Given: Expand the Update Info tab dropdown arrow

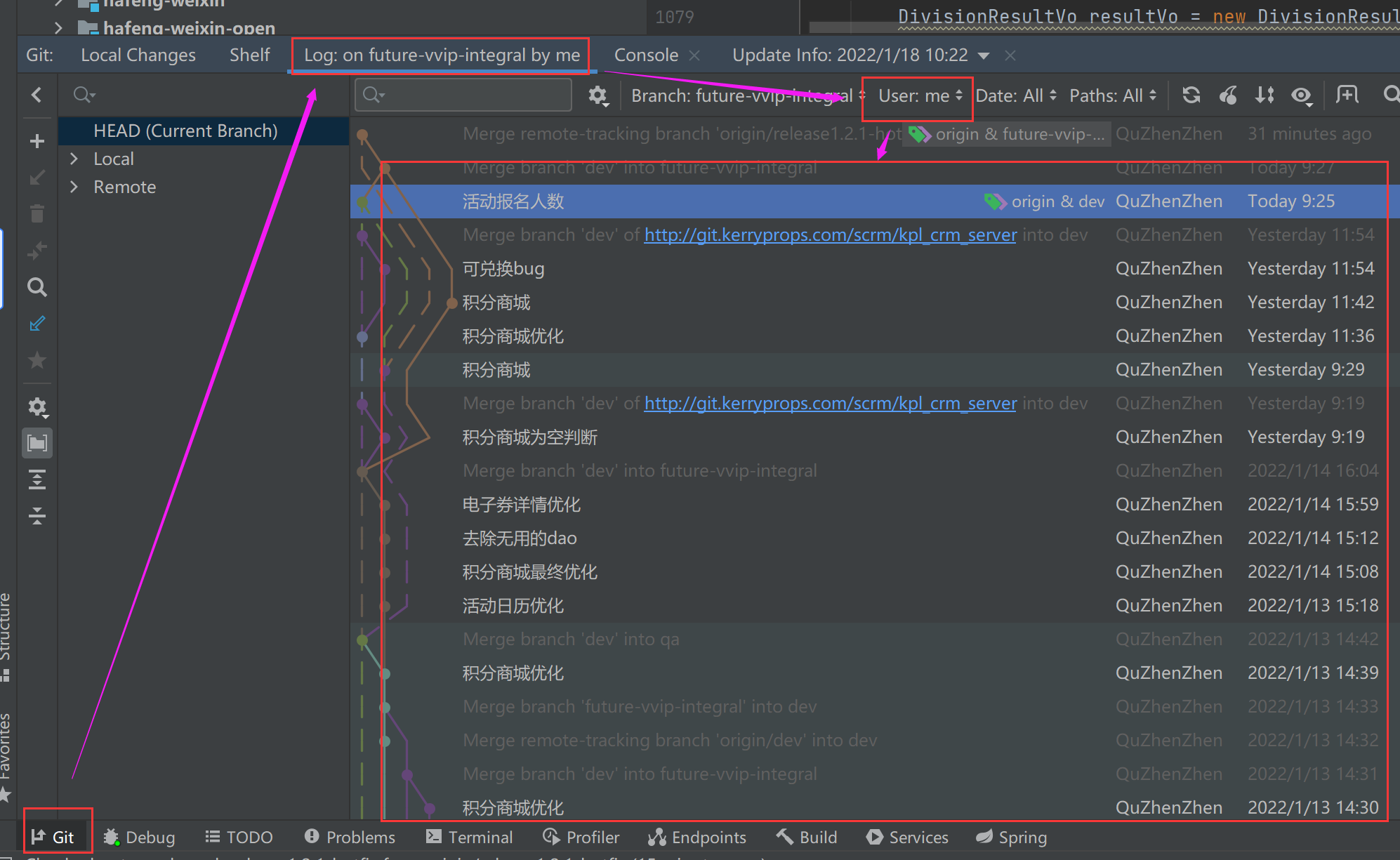Looking at the screenshot, I should [984, 55].
